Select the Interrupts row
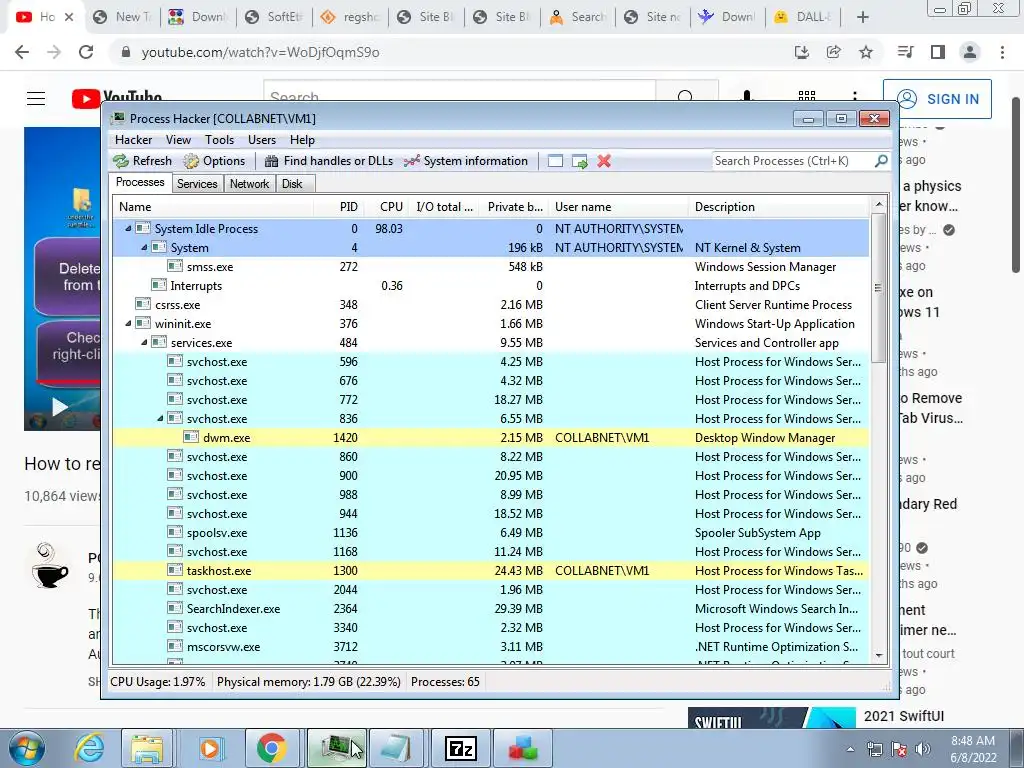Screen dimensions: 1024x768 click(x=491, y=285)
